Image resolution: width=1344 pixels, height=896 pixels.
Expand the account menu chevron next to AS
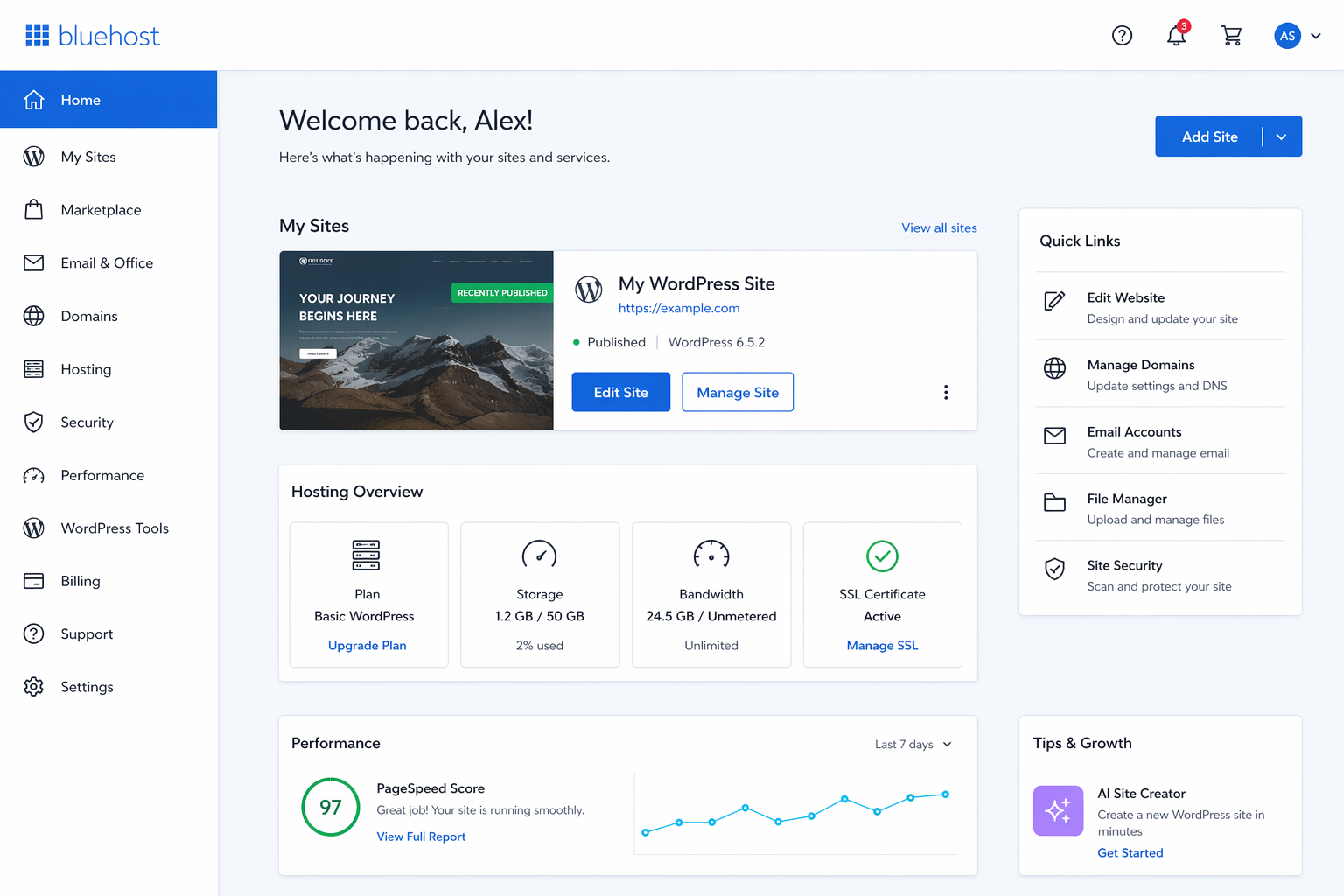pyautogui.click(x=1316, y=36)
